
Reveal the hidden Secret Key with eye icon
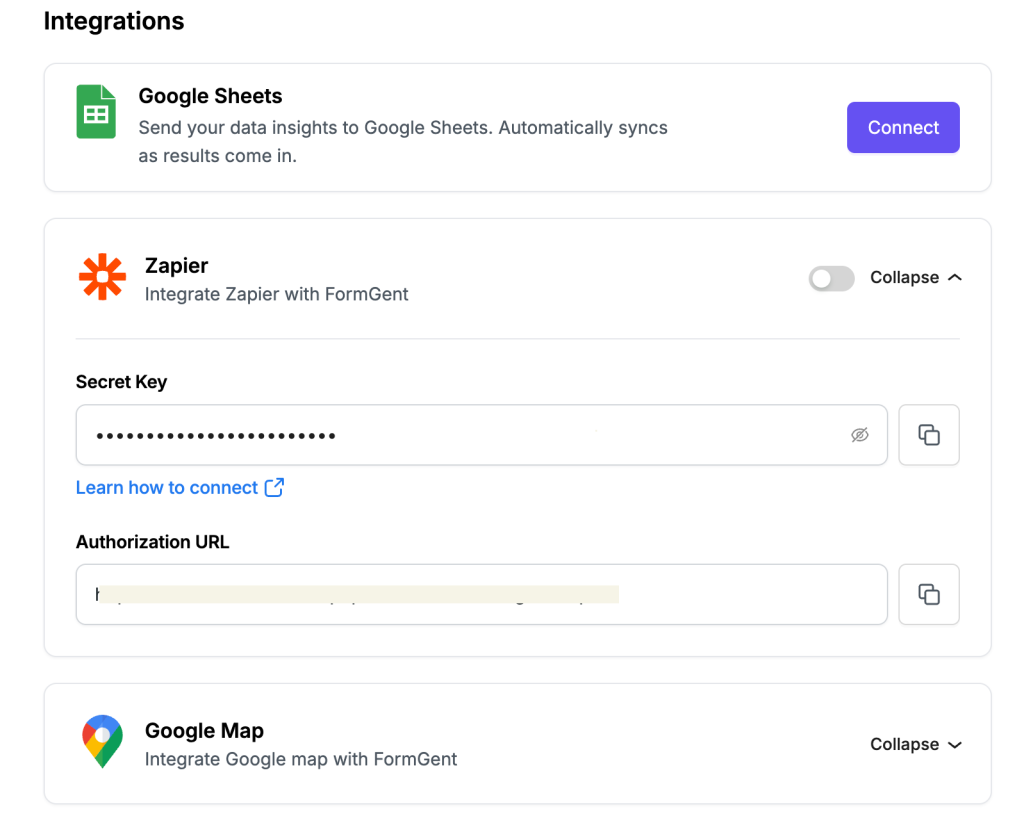click(859, 435)
